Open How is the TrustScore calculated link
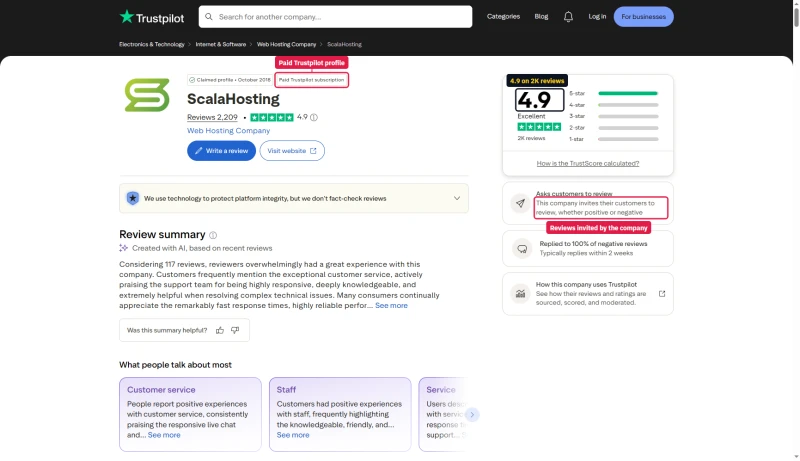The width and height of the screenshot is (800, 461). pyautogui.click(x=588, y=164)
